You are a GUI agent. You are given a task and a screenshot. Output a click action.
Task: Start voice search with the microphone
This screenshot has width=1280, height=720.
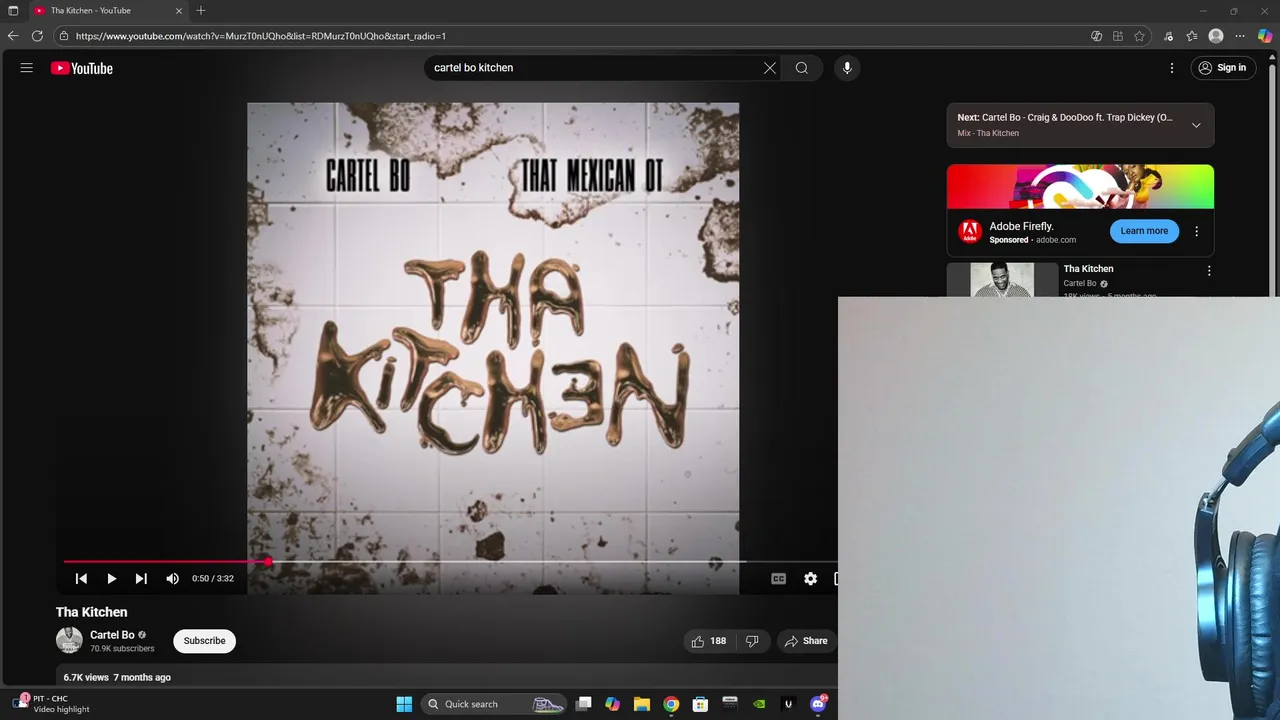pyautogui.click(x=847, y=68)
